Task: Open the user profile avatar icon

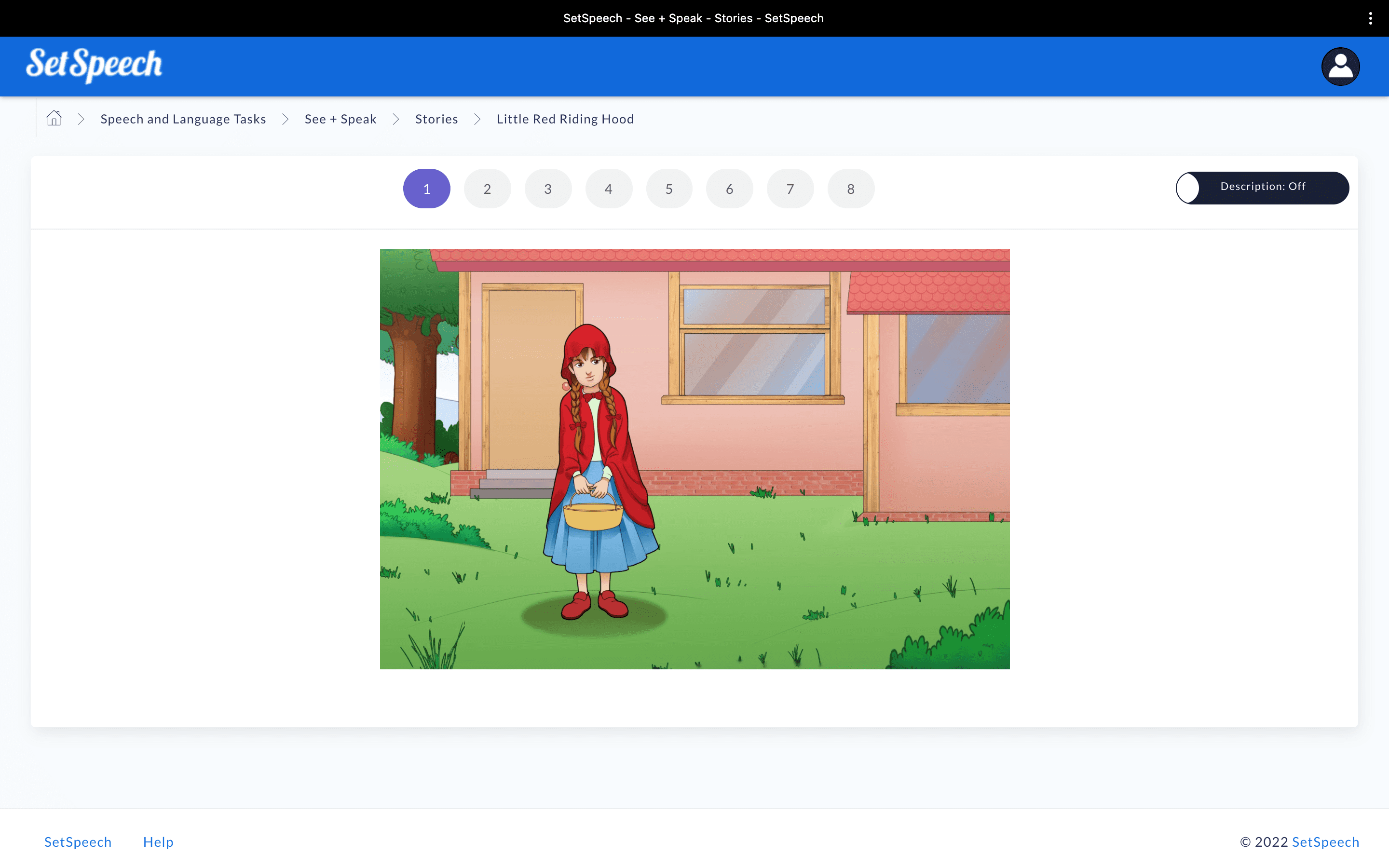Action: pos(1340,67)
